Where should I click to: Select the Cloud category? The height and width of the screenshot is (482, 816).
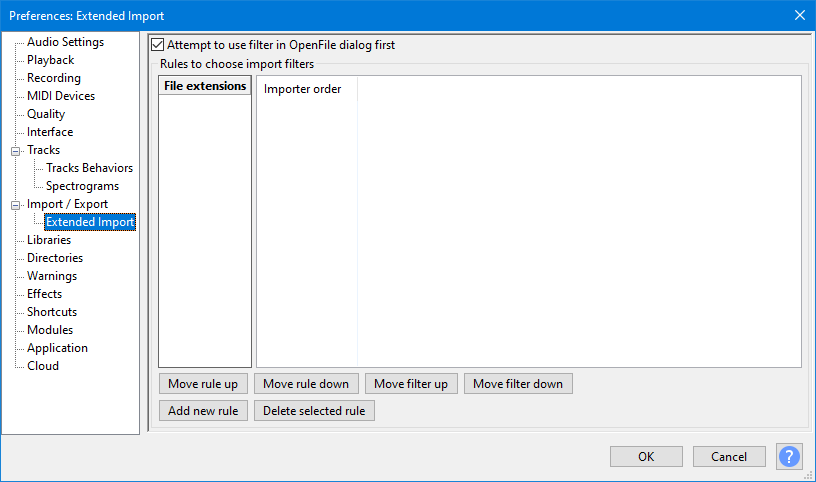tap(43, 366)
